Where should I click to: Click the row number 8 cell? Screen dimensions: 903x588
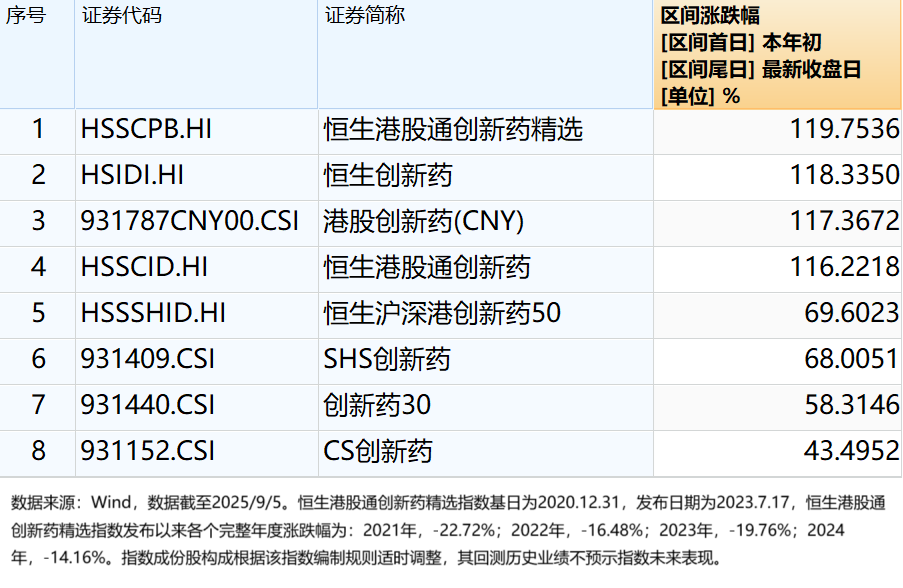click(x=37, y=451)
